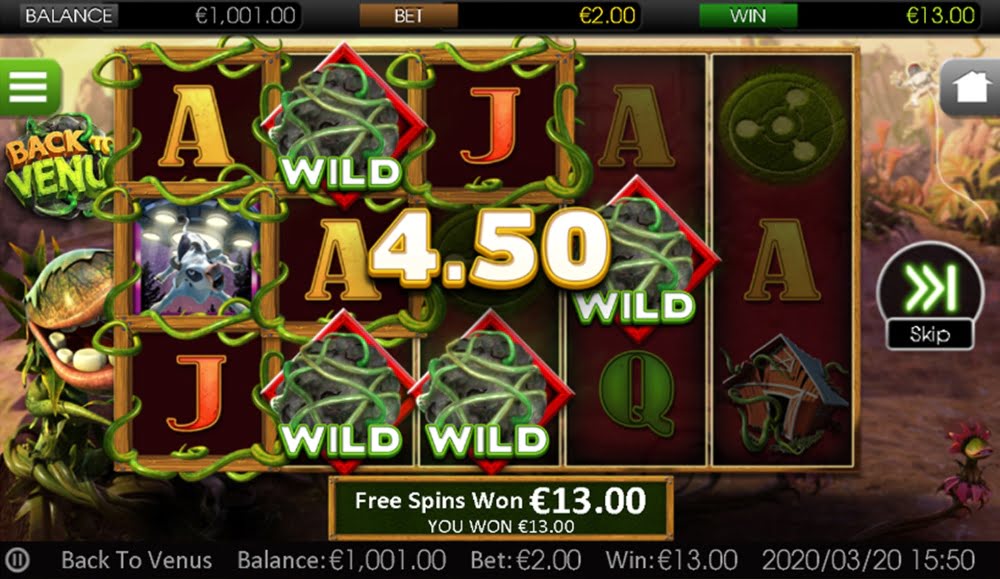Click the date and time display
Image resolution: width=1000 pixels, height=579 pixels.
click(868, 561)
